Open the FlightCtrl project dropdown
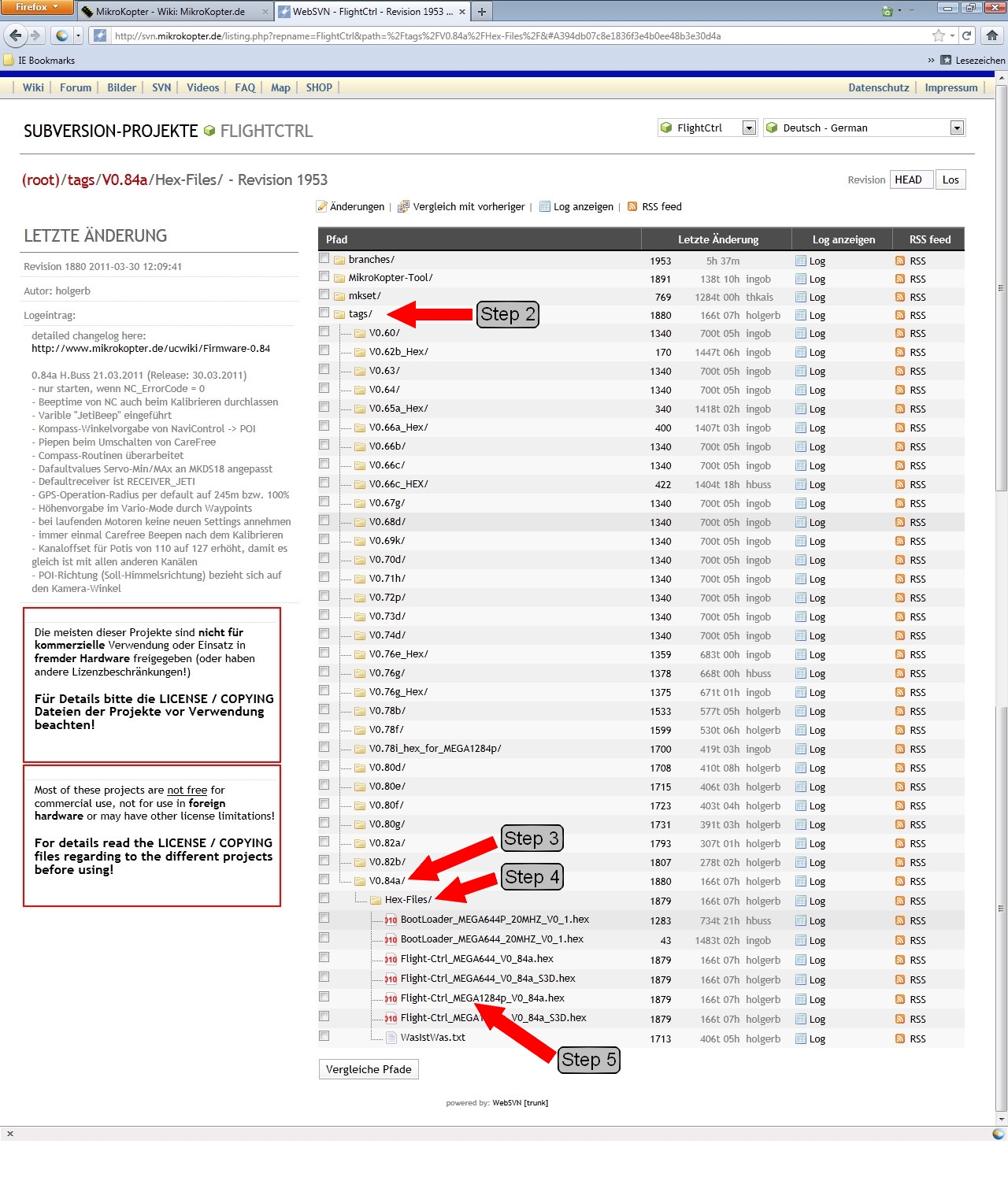The image size is (1008, 1181). pyautogui.click(x=749, y=128)
